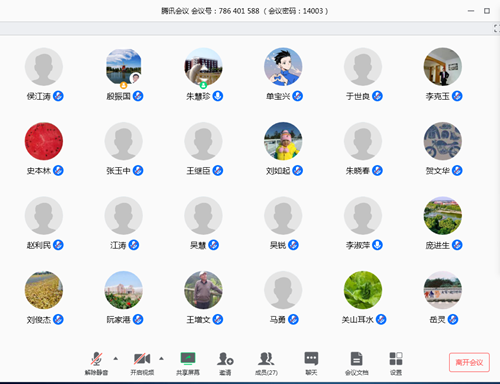
Task: Select 单宝兴's cartoon character avatar
Action: [283, 67]
